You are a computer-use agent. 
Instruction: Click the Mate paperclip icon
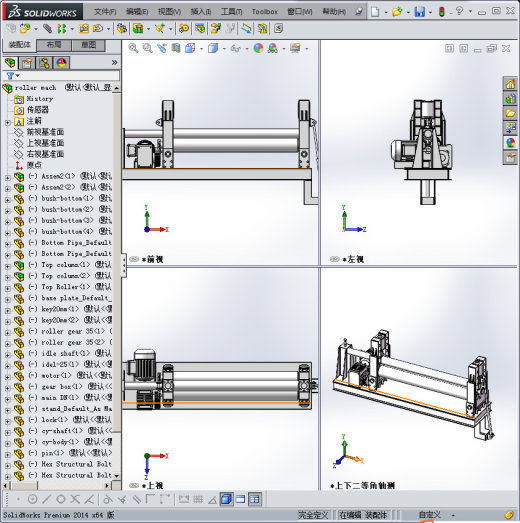tap(48, 29)
